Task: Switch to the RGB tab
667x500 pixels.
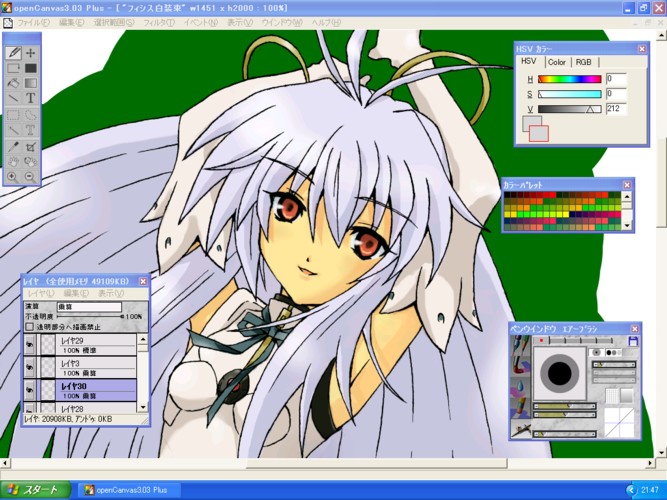Action: (x=584, y=62)
